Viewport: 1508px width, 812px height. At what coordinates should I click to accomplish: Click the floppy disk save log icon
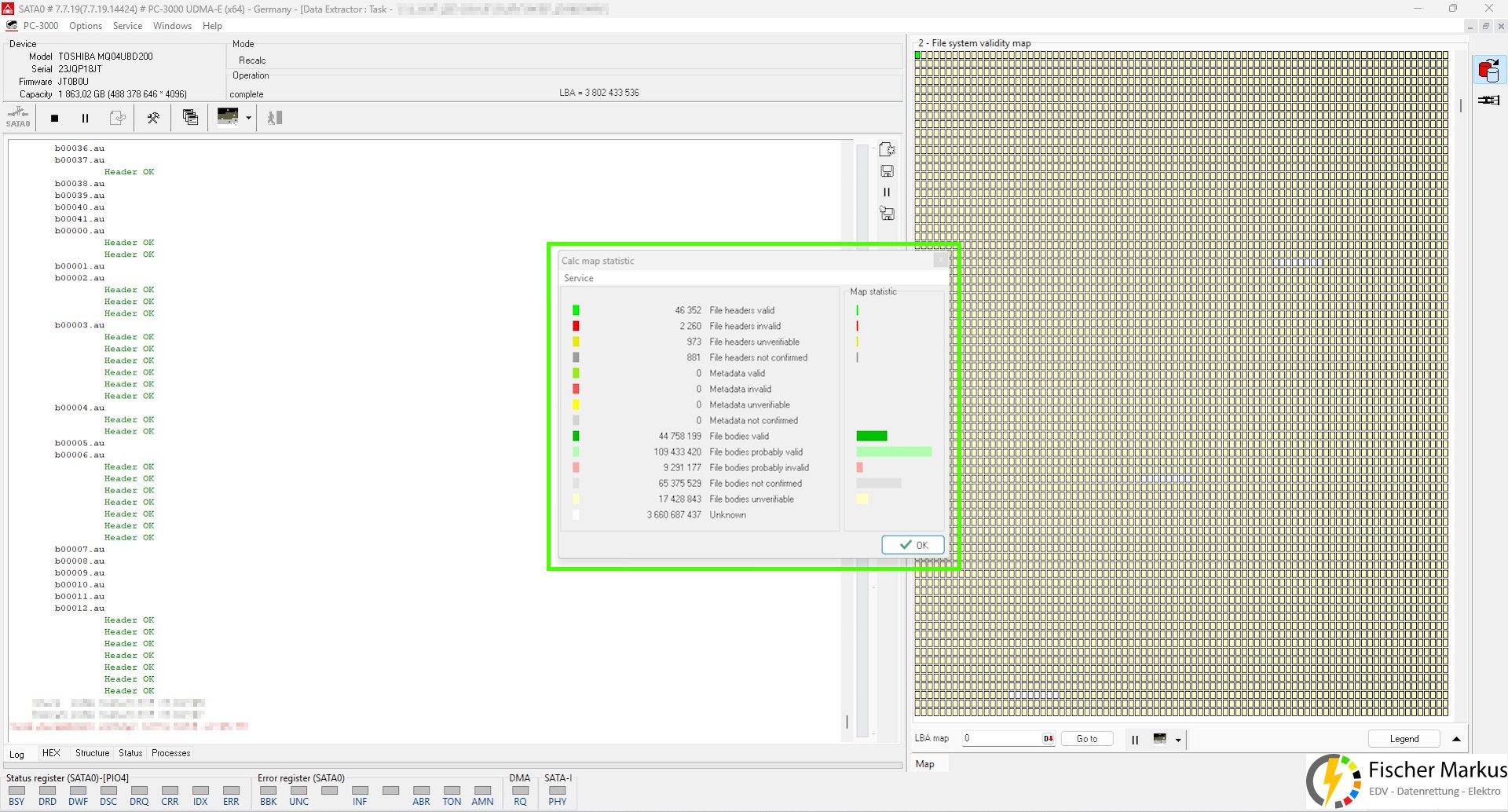[887, 171]
